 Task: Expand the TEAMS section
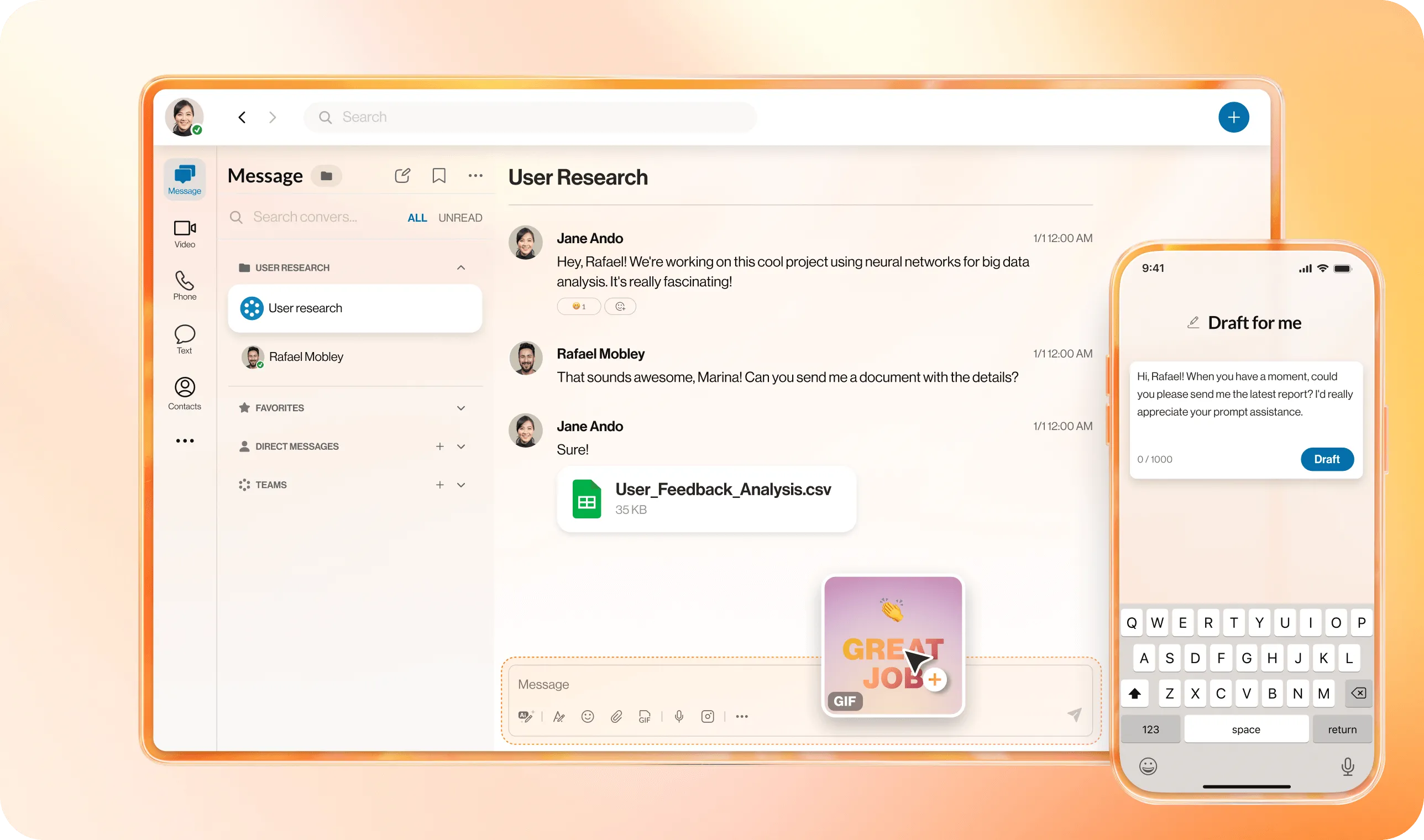(461, 485)
